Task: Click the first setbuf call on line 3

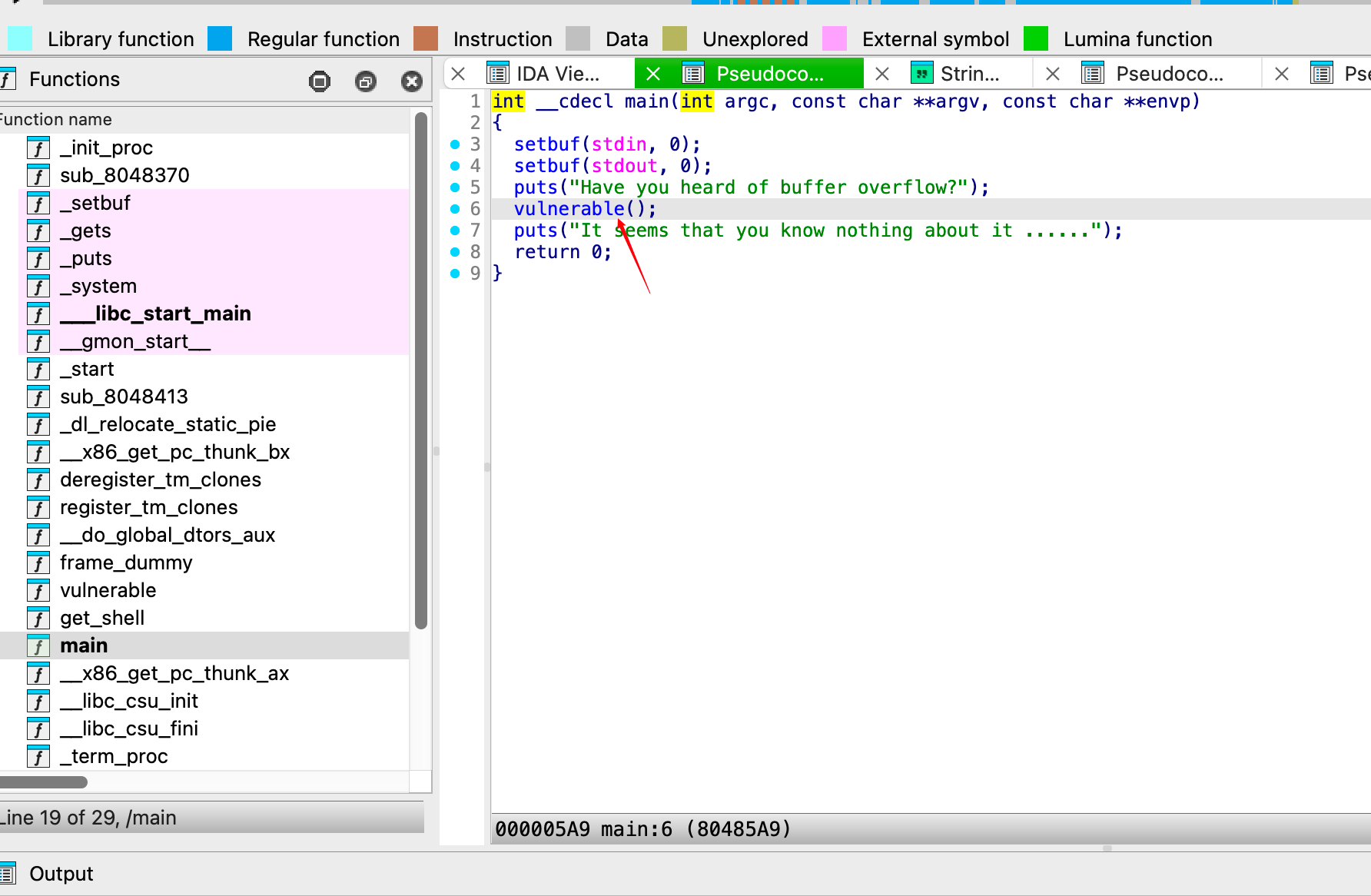Action: click(x=546, y=144)
